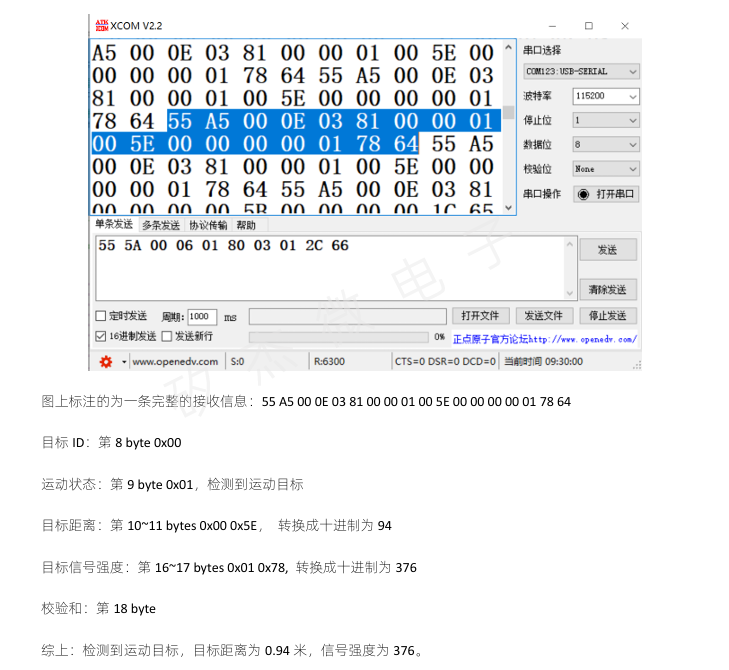Click the receive area scrollbar thumb
The height and width of the screenshot is (670, 729).
point(509,113)
